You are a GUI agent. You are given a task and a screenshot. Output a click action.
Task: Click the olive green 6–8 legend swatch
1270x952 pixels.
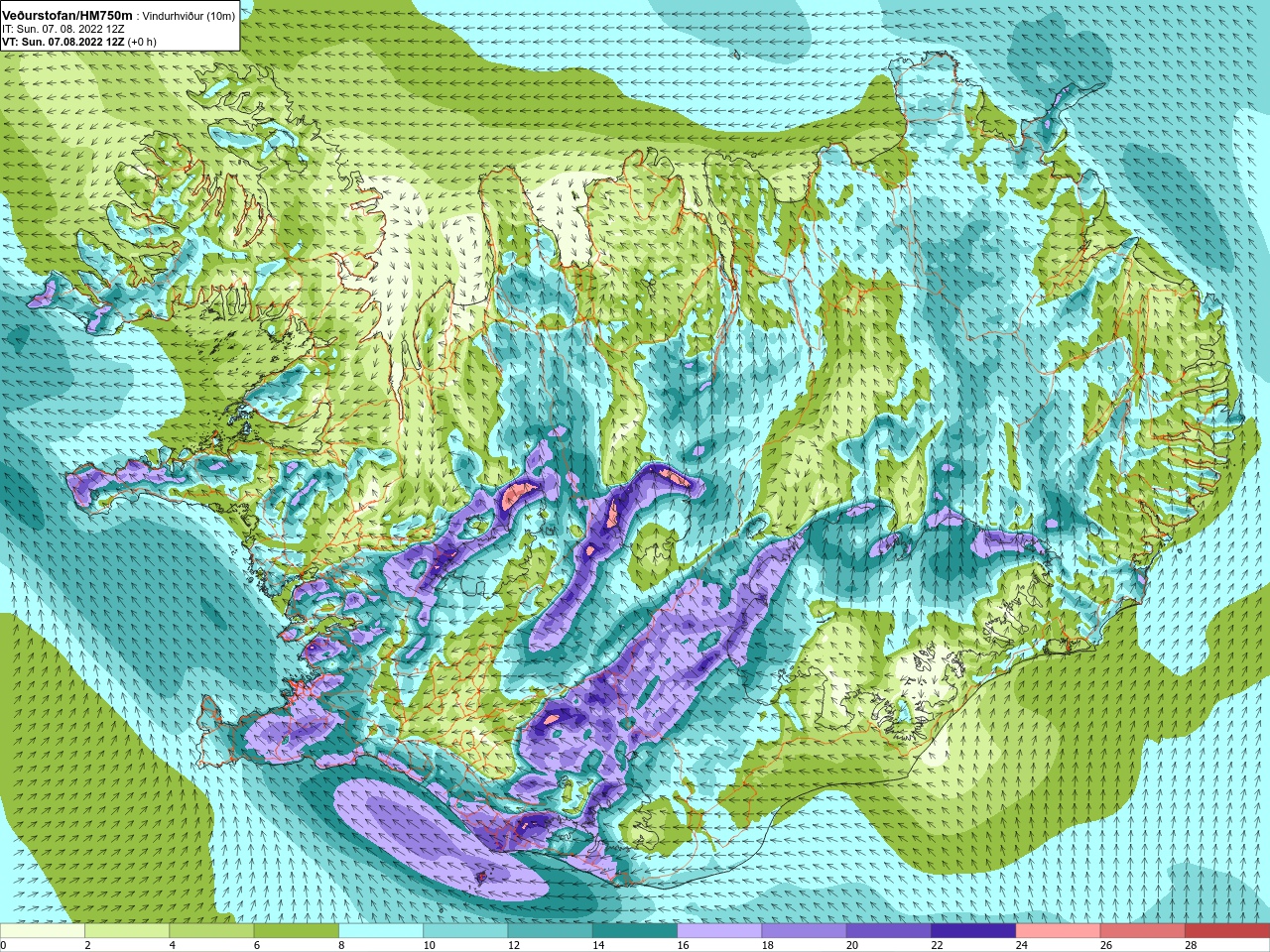(x=297, y=931)
